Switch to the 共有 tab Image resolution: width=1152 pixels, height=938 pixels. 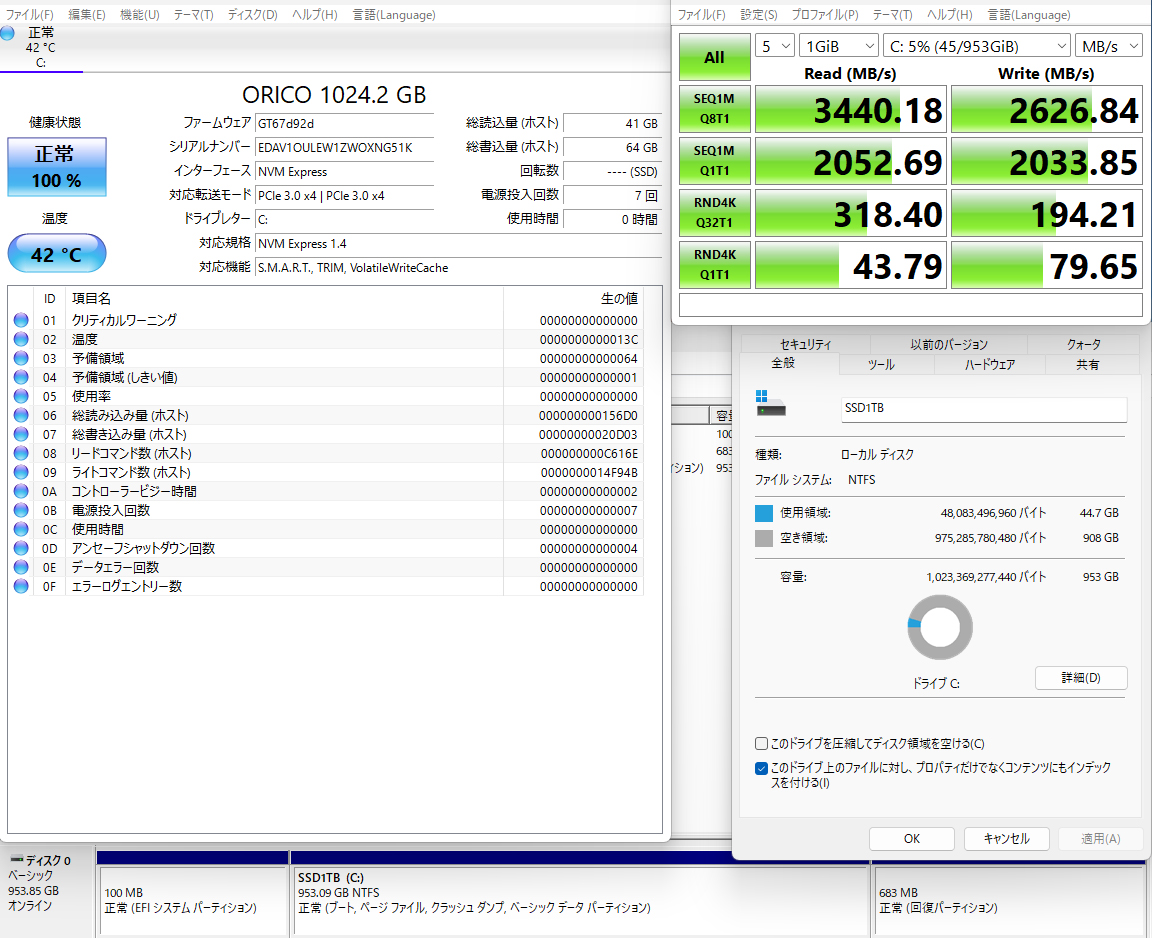pyautogui.click(x=1087, y=364)
